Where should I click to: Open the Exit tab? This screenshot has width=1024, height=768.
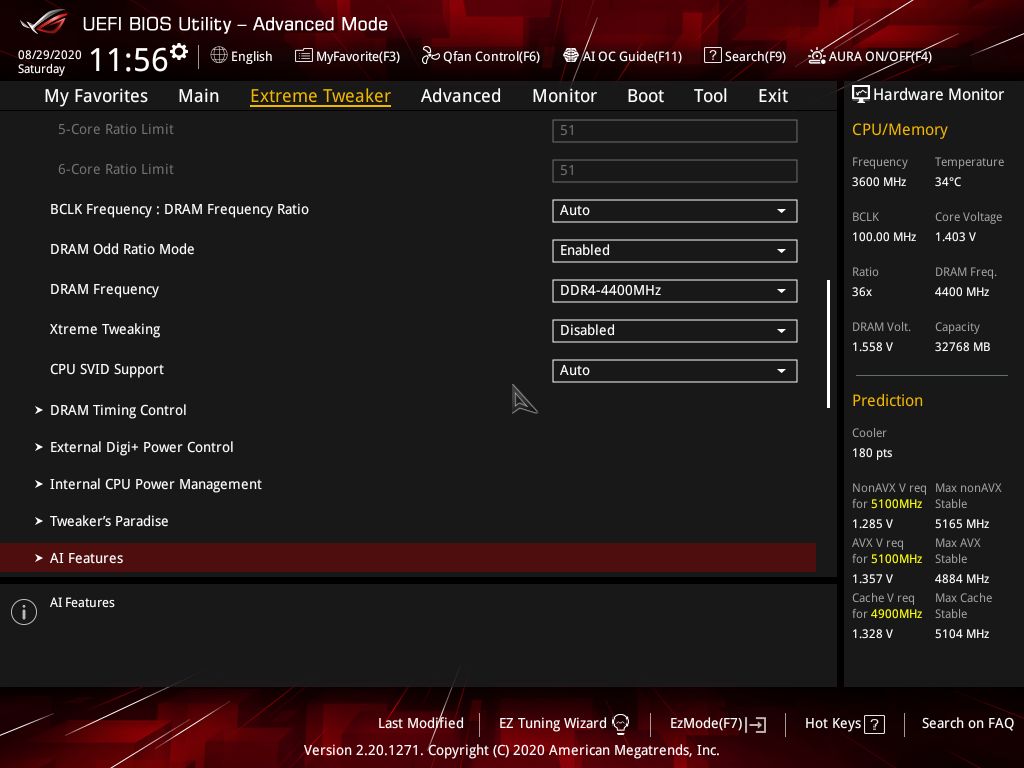[773, 96]
